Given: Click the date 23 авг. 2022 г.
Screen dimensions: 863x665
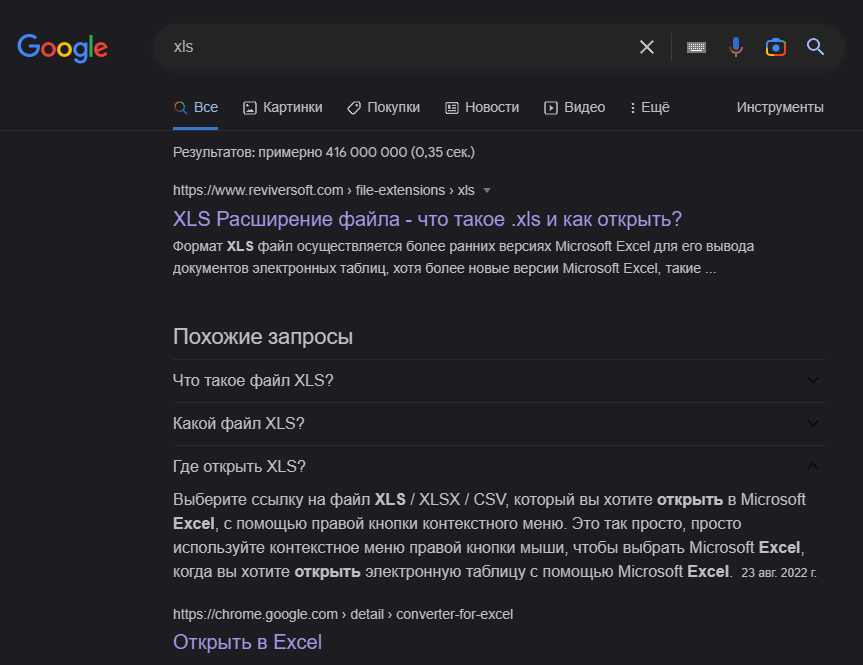Looking at the screenshot, I should pyautogui.click(x=779, y=573).
